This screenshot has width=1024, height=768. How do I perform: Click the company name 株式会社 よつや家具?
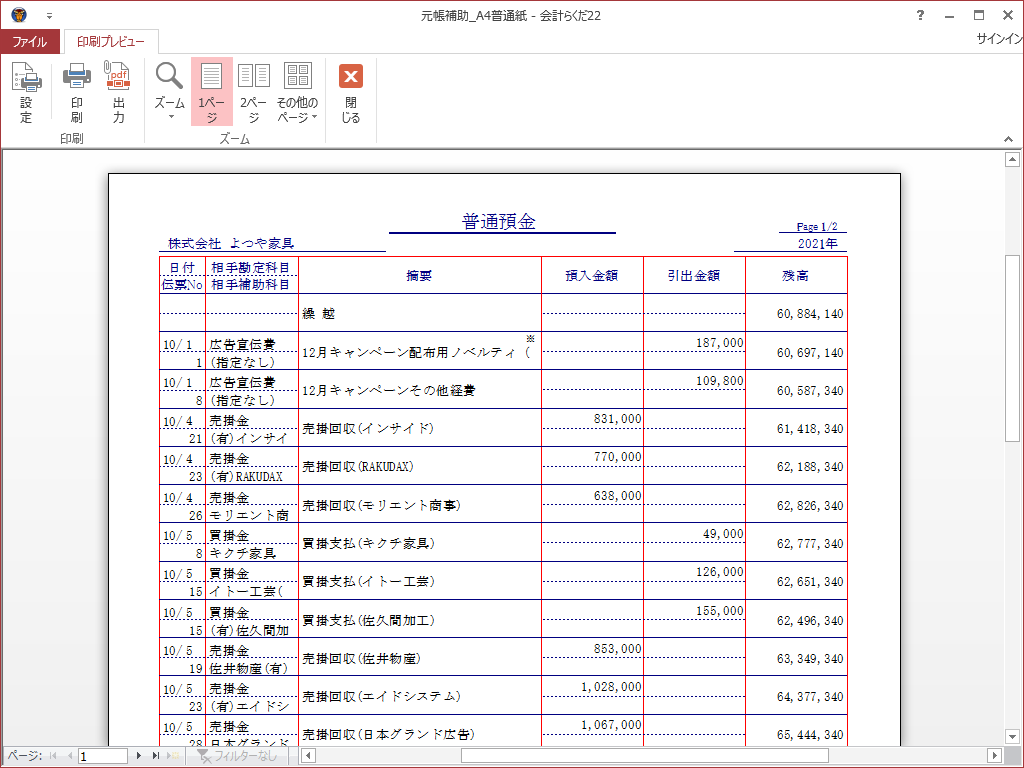click(231, 244)
